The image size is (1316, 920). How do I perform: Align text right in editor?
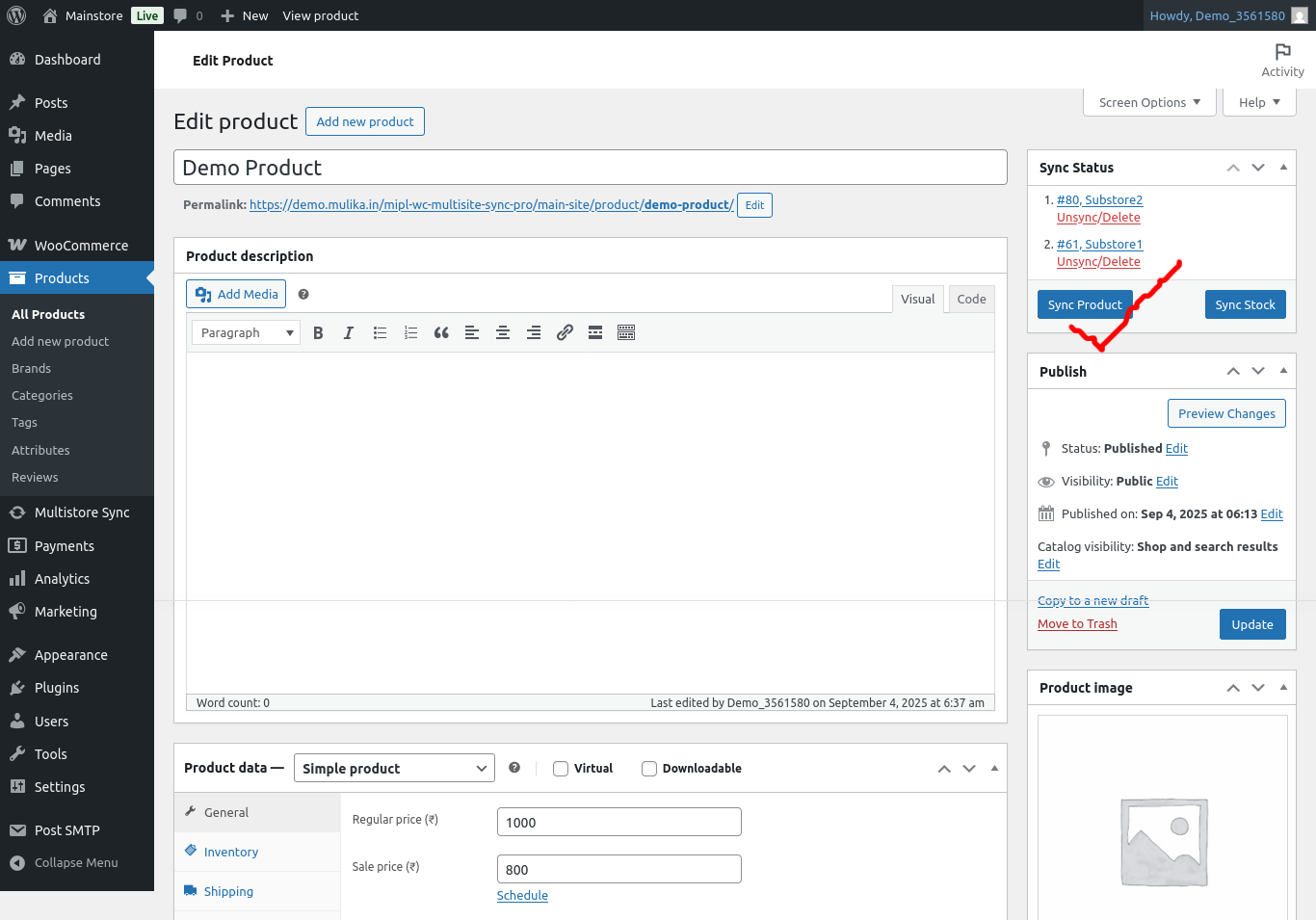point(534,332)
